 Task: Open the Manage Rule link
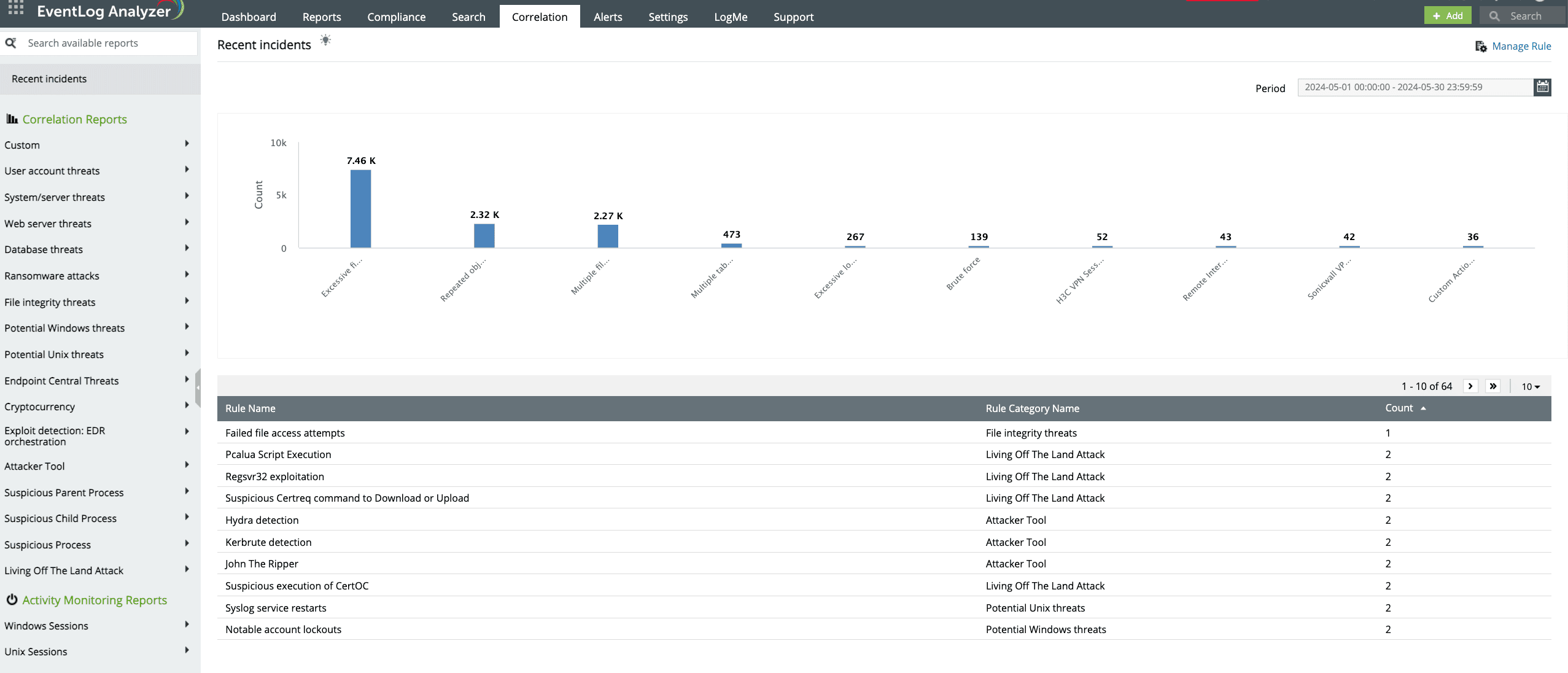[1521, 47]
